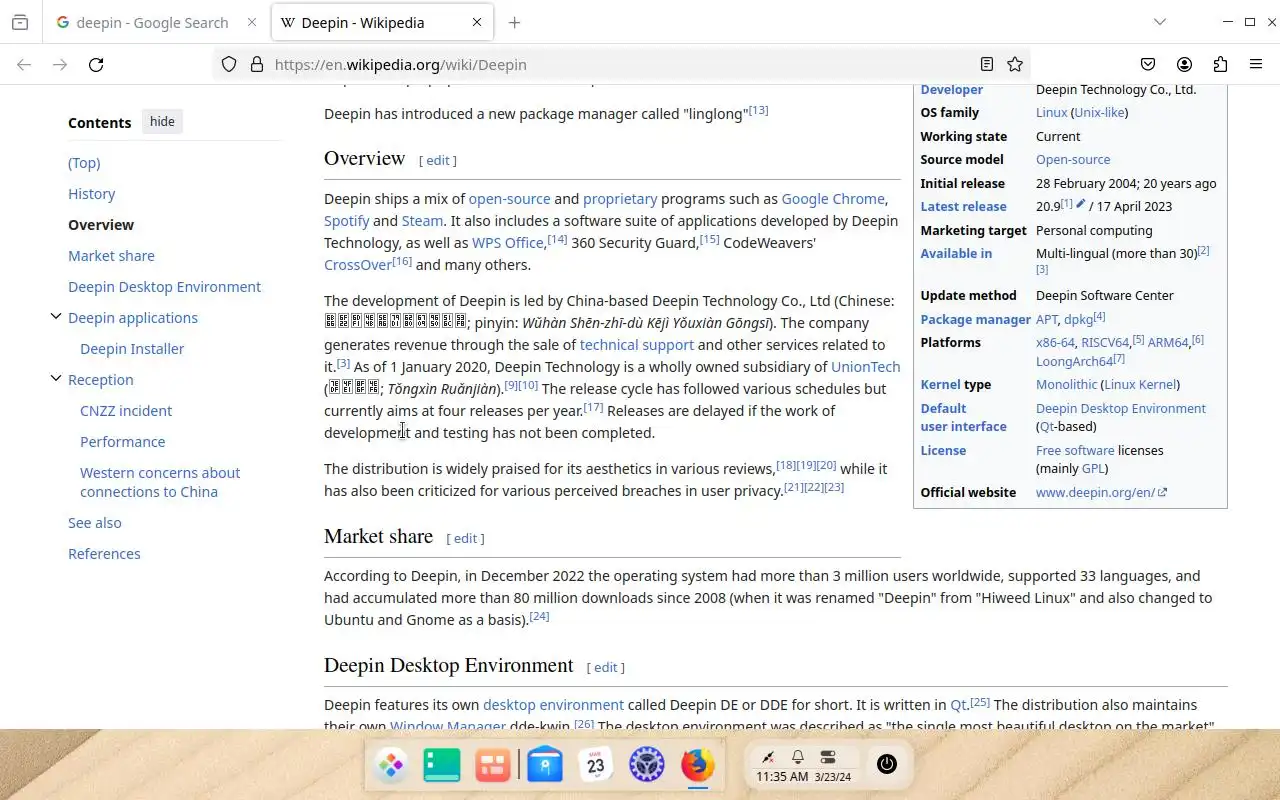Image resolution: width=1280 pixels, height=800 pixels.
Task: Click the URL address bar
Action: pyautogui.click(x=620, y=64)
